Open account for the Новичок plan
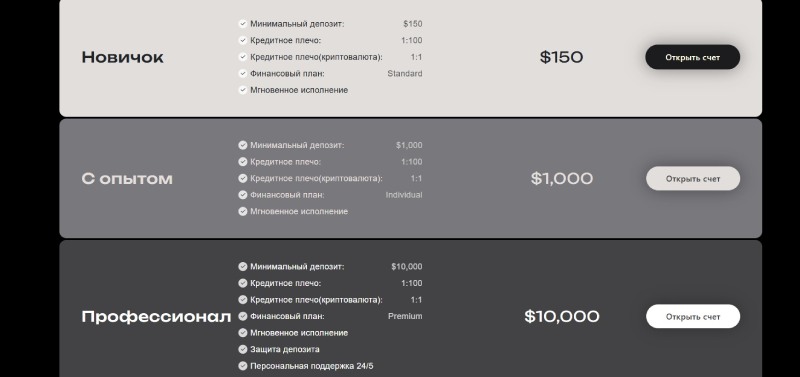Image resolution: width=800 pixels, height=377 pixels. (x=692, y=57)
